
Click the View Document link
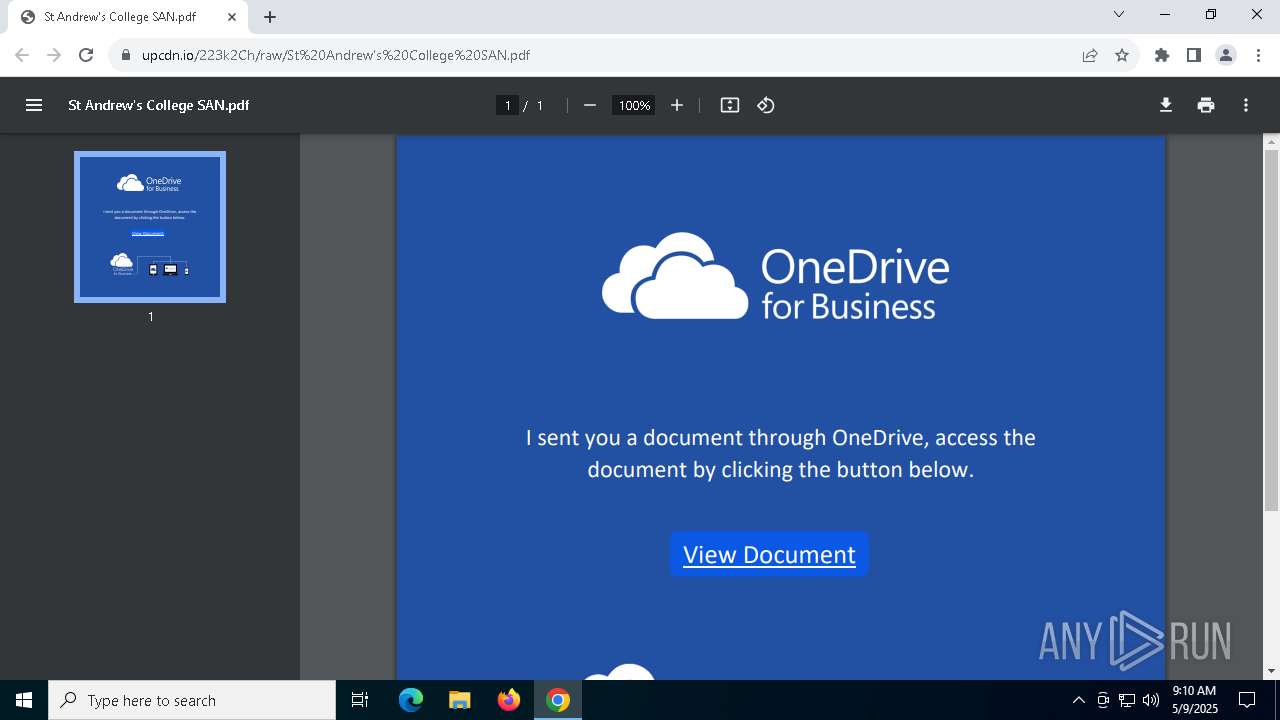click(x=769, y=554)
